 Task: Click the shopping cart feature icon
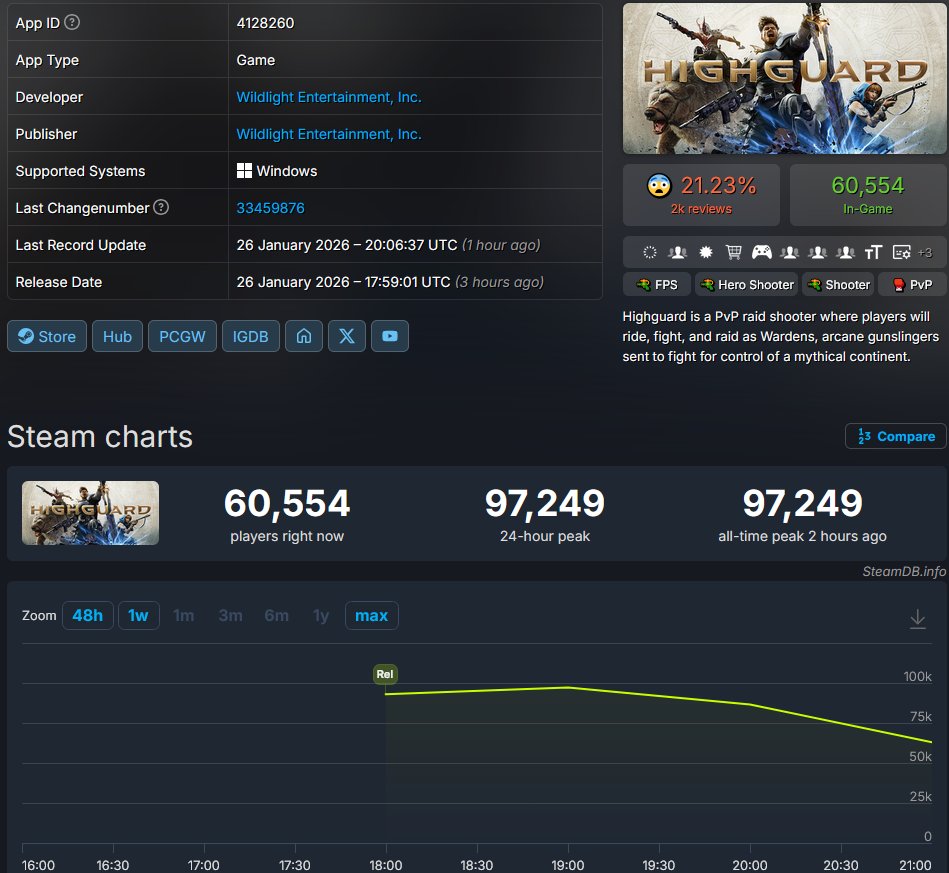pyautogui.click(x=734, y=252)
